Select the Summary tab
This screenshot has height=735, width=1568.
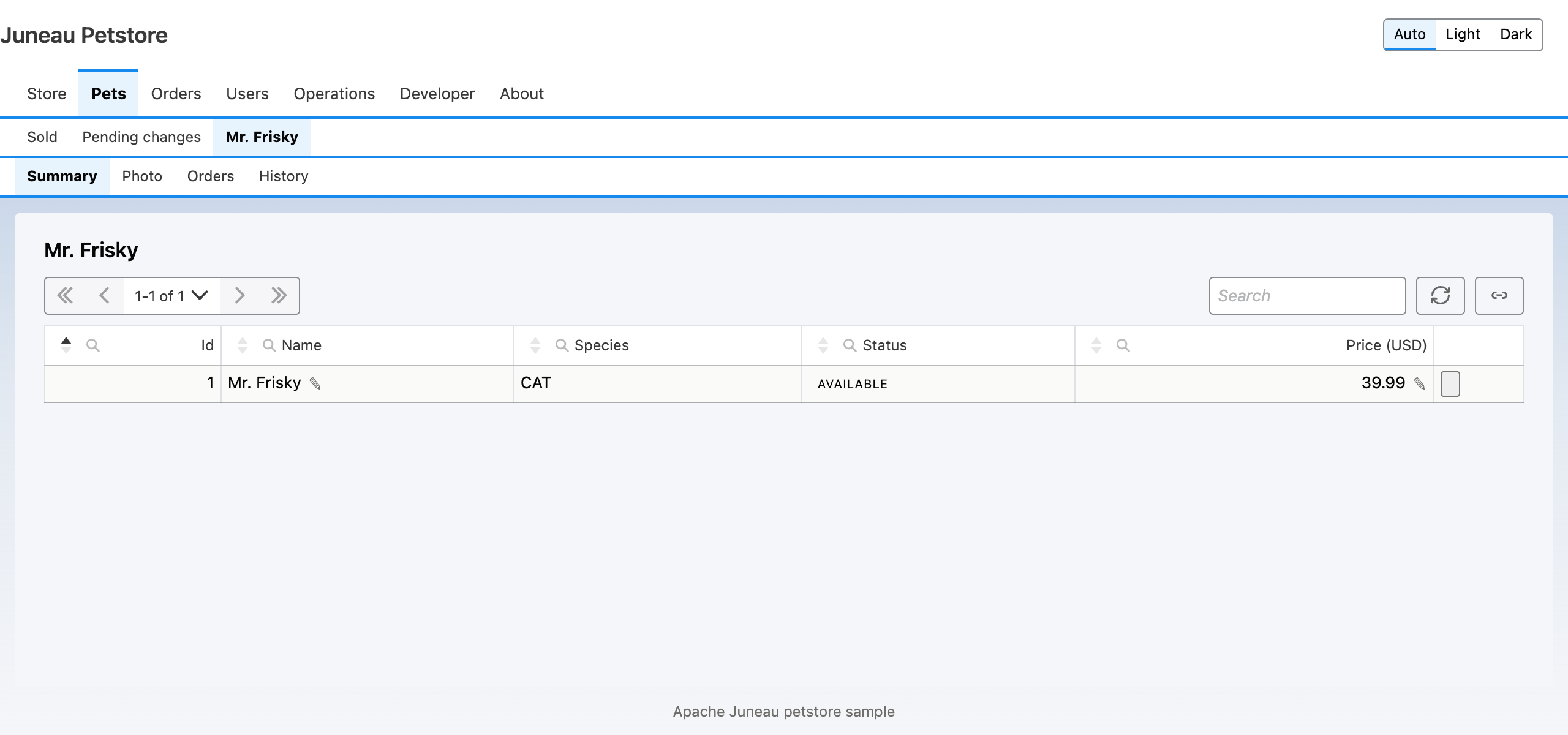(62, 176)
